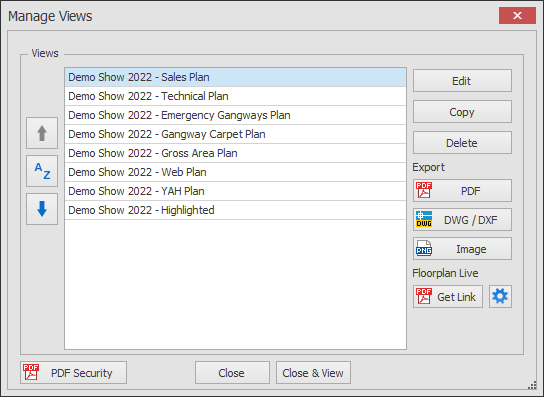Export view as DWG / DXF
The width and height of the screenshot is (544, 397).
coord(462,220)
